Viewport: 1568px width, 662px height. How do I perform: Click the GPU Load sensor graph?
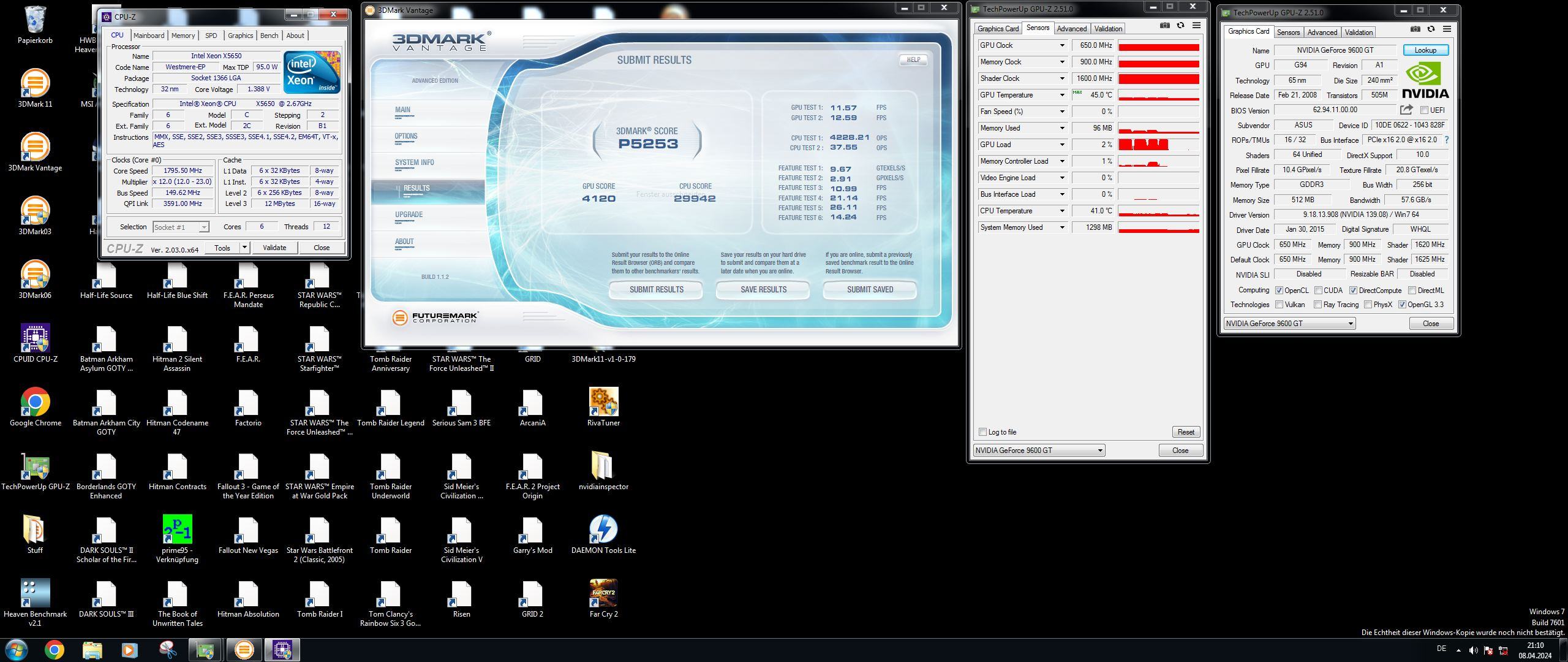click(x=1158, y=145)
